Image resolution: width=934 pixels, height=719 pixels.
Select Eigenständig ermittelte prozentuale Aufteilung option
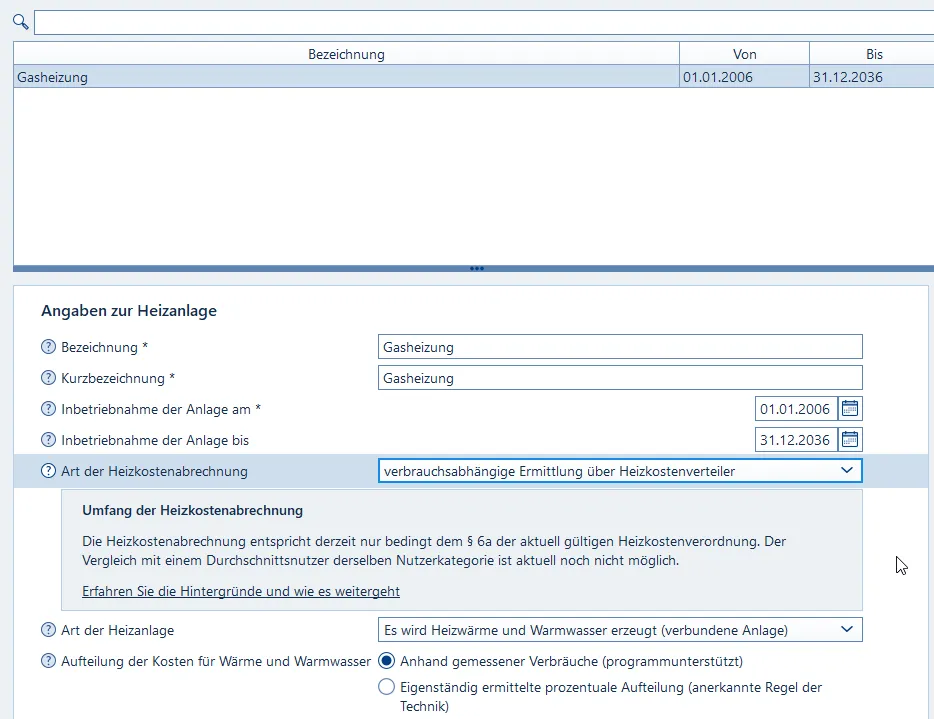point(386,687)
